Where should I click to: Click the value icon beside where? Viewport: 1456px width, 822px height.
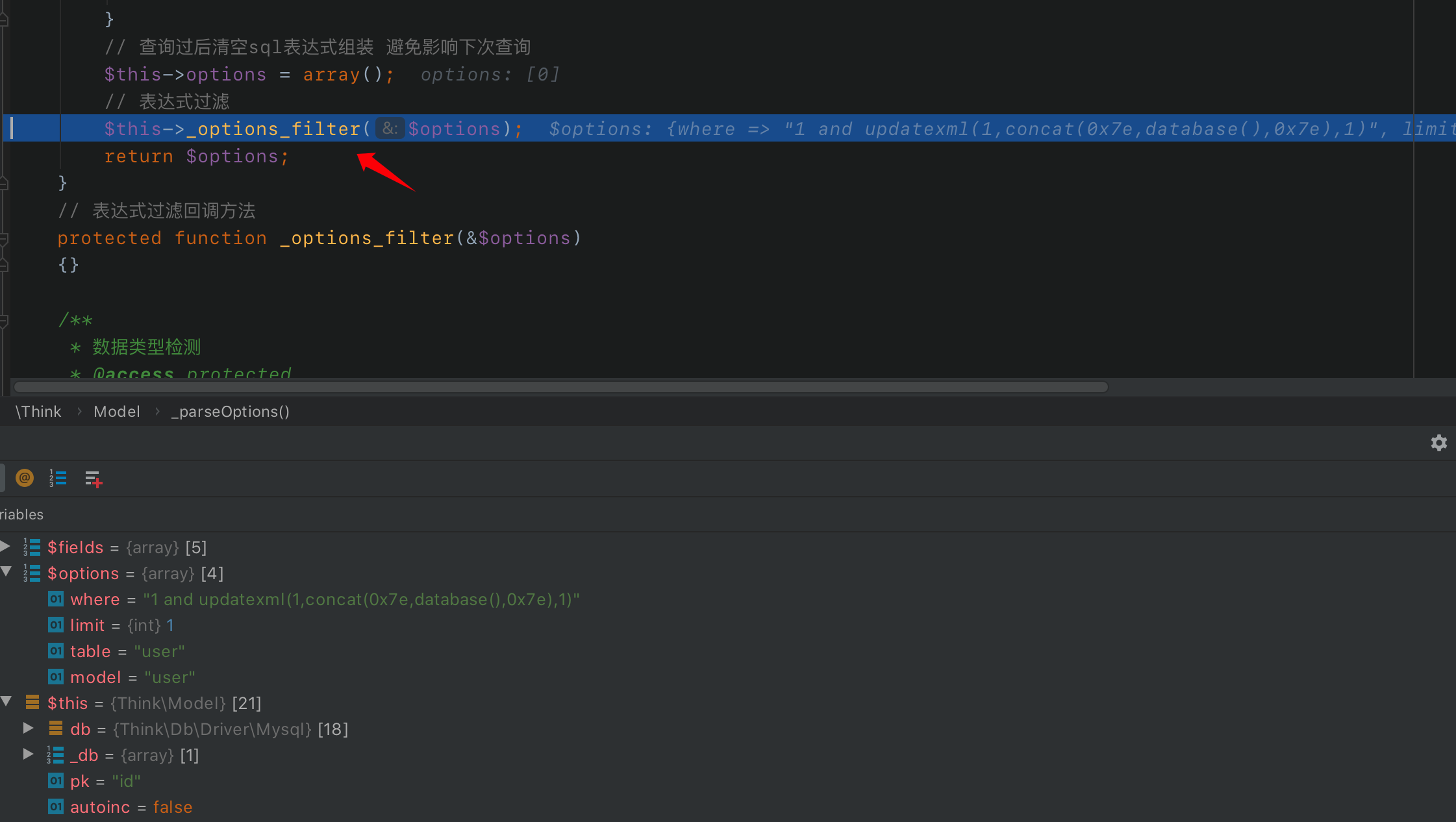tap(56, 599)
